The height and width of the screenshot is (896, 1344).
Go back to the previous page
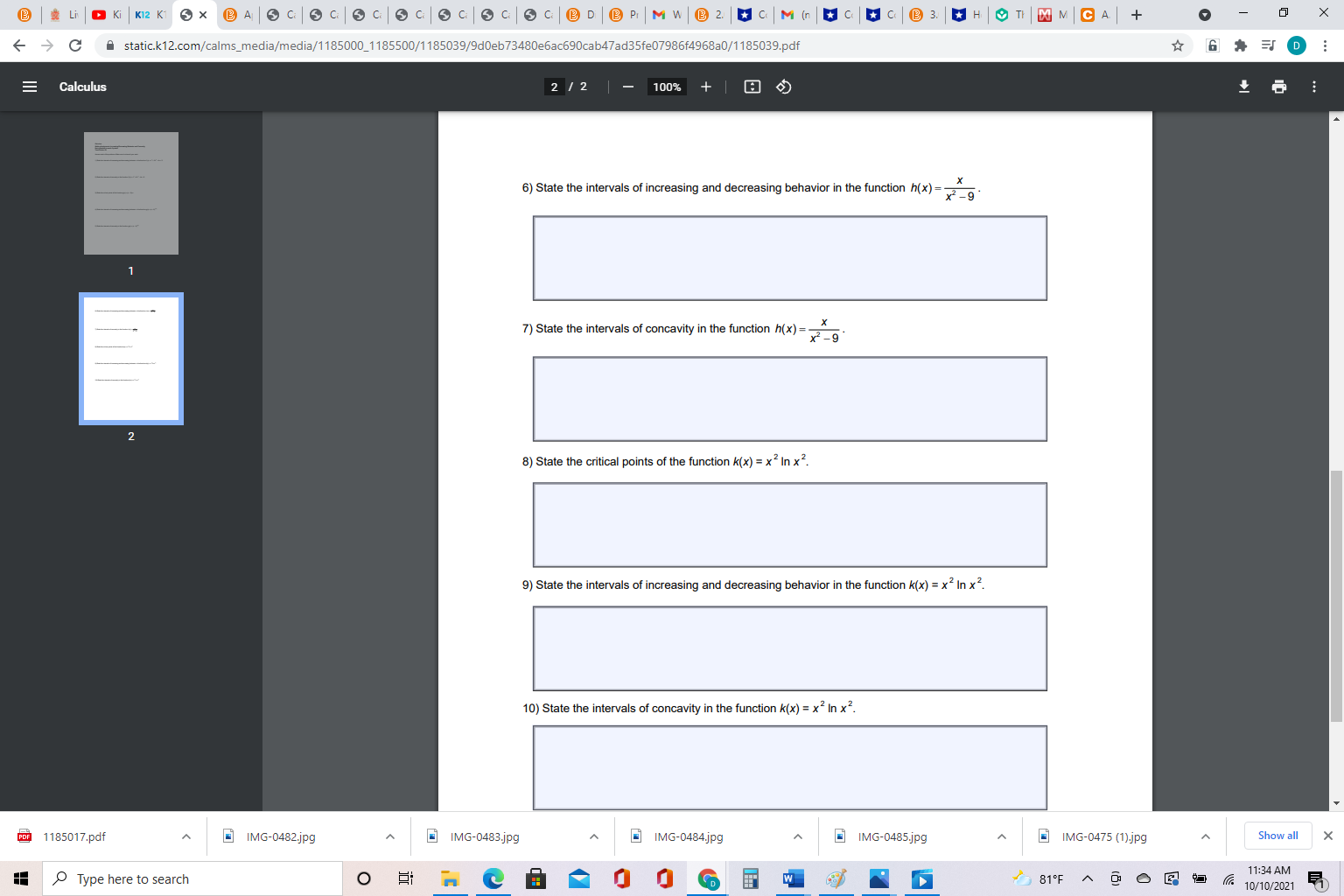(x=19, y=45)
